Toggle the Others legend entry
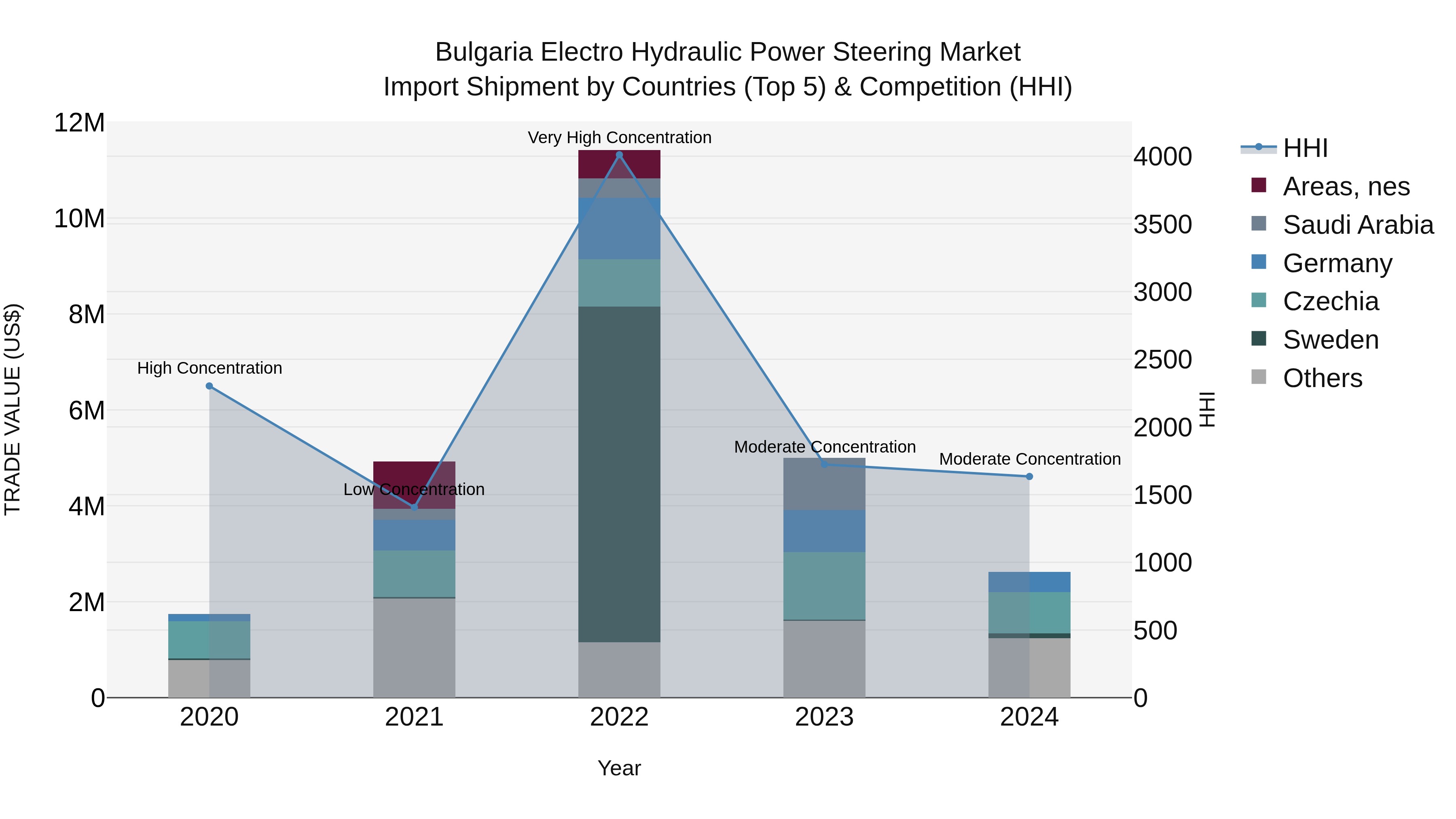Screen dimensions: 1456x819 1307,378
